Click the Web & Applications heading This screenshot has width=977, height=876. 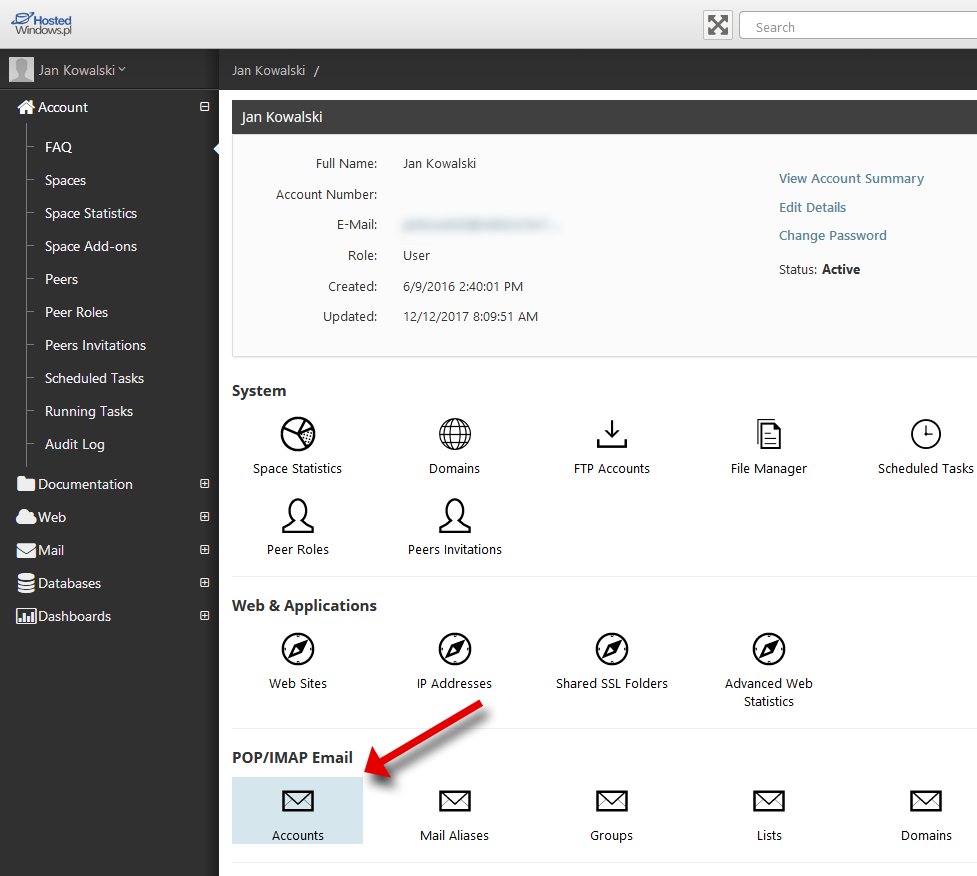tap(304, 606)
